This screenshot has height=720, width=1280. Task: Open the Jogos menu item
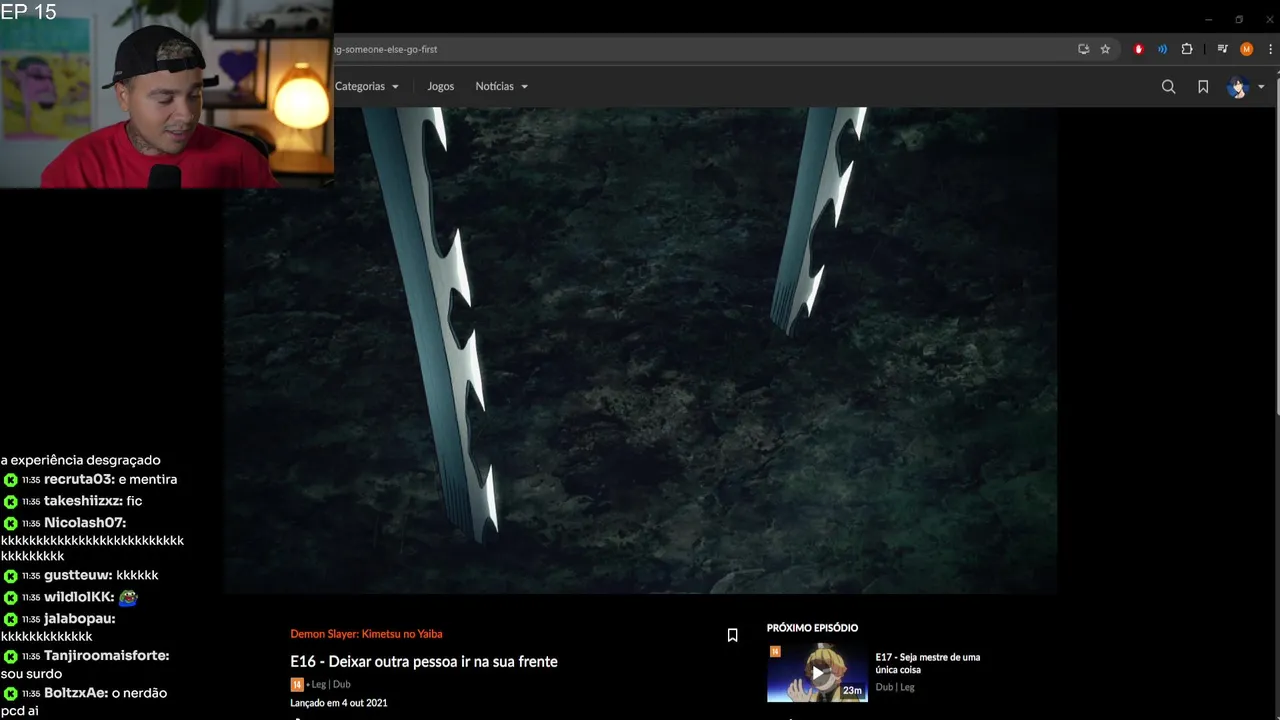(x=440, y=86)
